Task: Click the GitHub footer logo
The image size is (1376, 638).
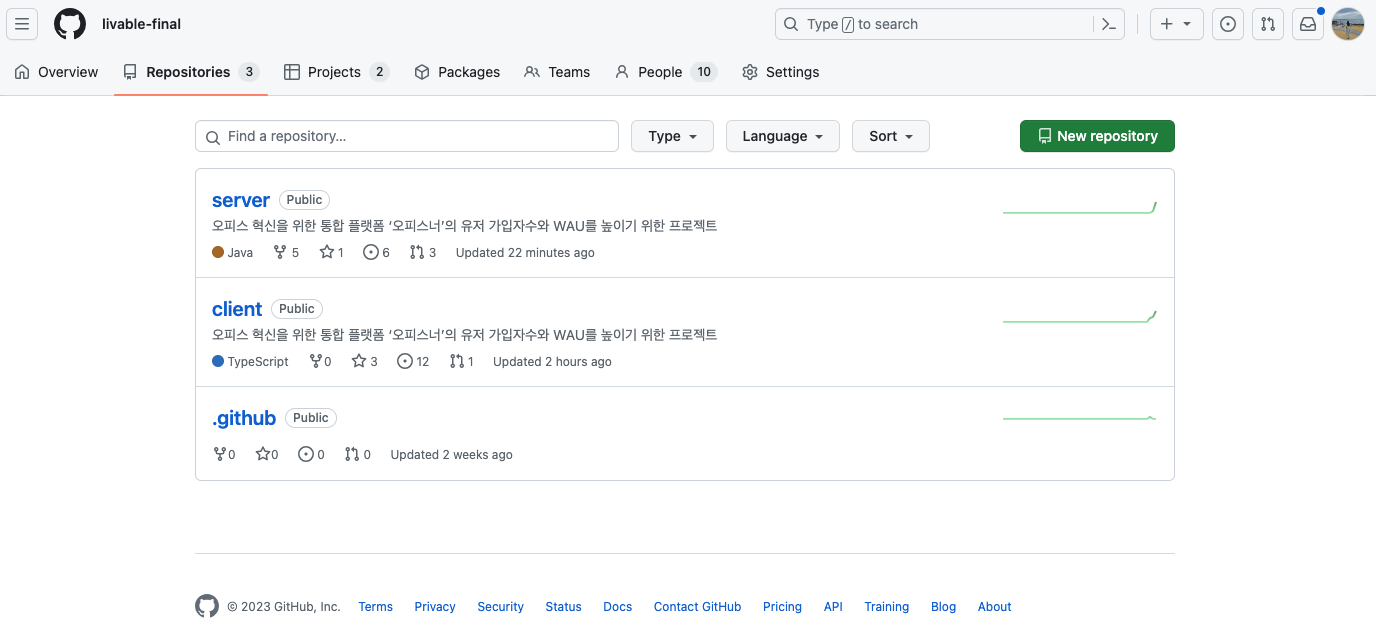Action: pyautogui.click(x=207, y=607)
